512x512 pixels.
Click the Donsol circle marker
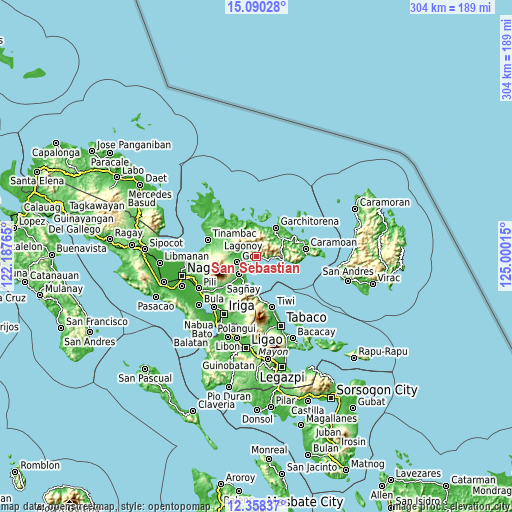(x=257, y=410)
